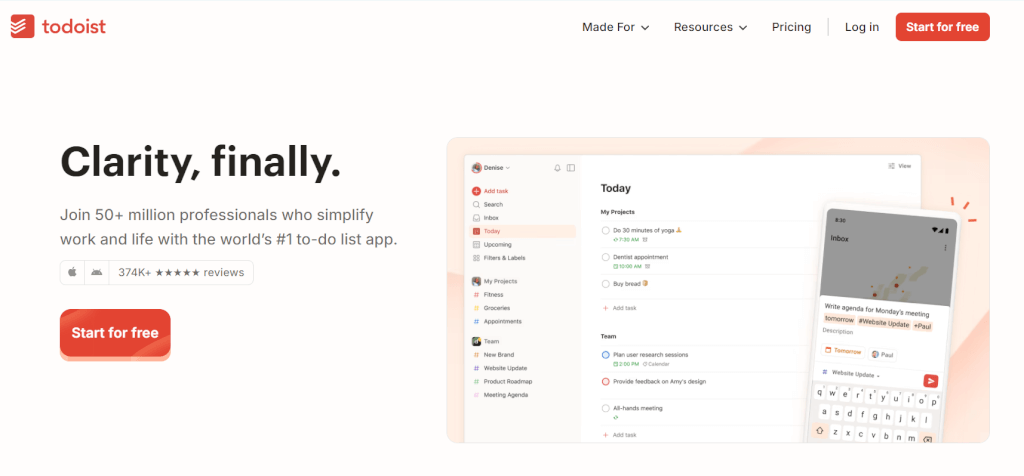Click the notification bell icon near Denise
This screenshot has height=476, width=1024.
(x=557, y=168)
